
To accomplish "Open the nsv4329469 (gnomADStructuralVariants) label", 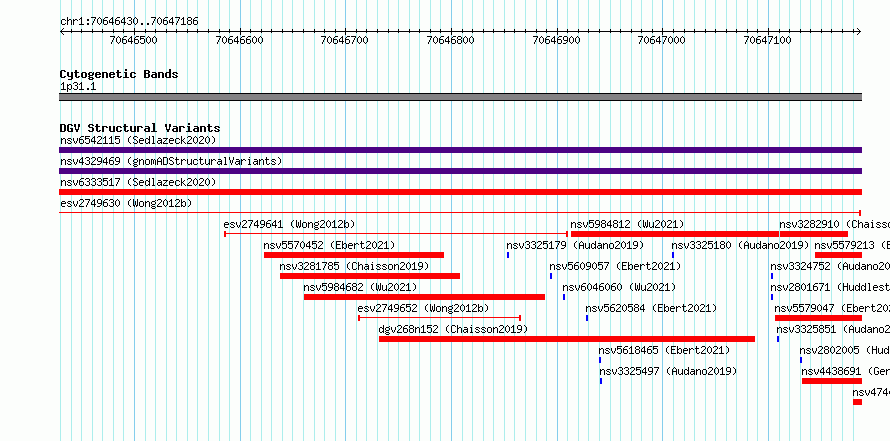I will pyautogui.click(x=171, y=161).
